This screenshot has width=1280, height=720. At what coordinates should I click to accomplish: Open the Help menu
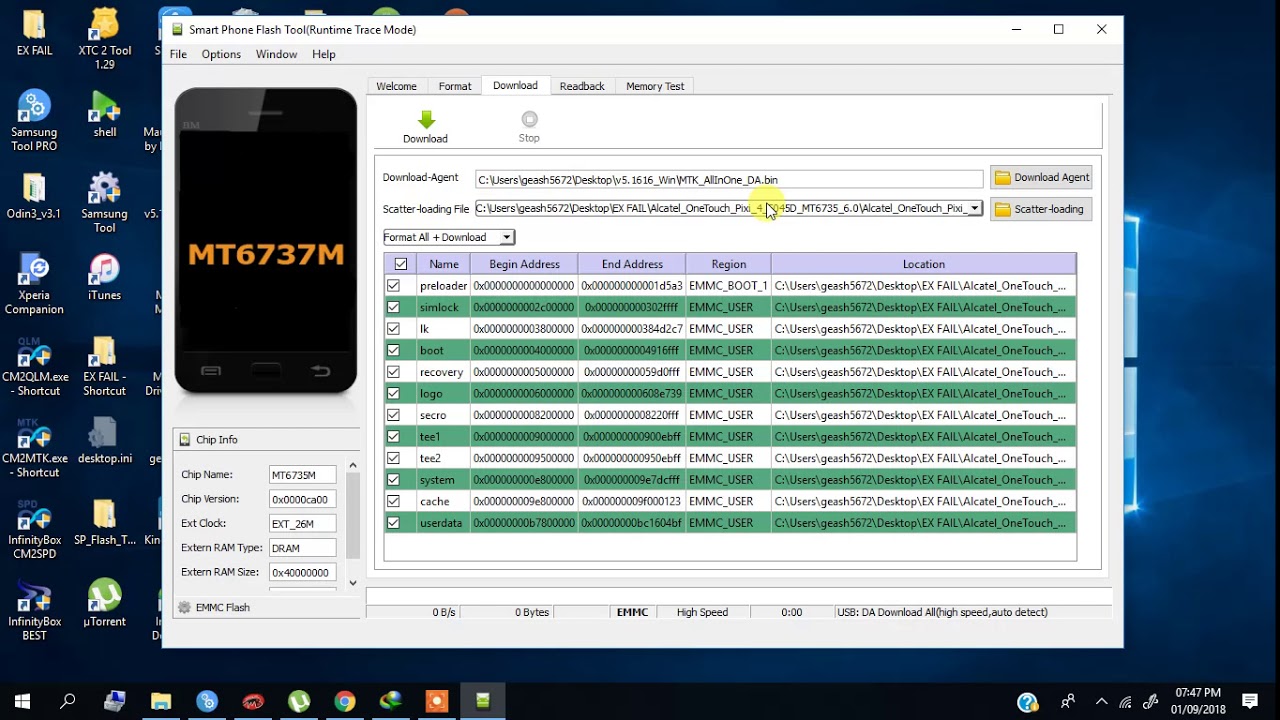324,54
